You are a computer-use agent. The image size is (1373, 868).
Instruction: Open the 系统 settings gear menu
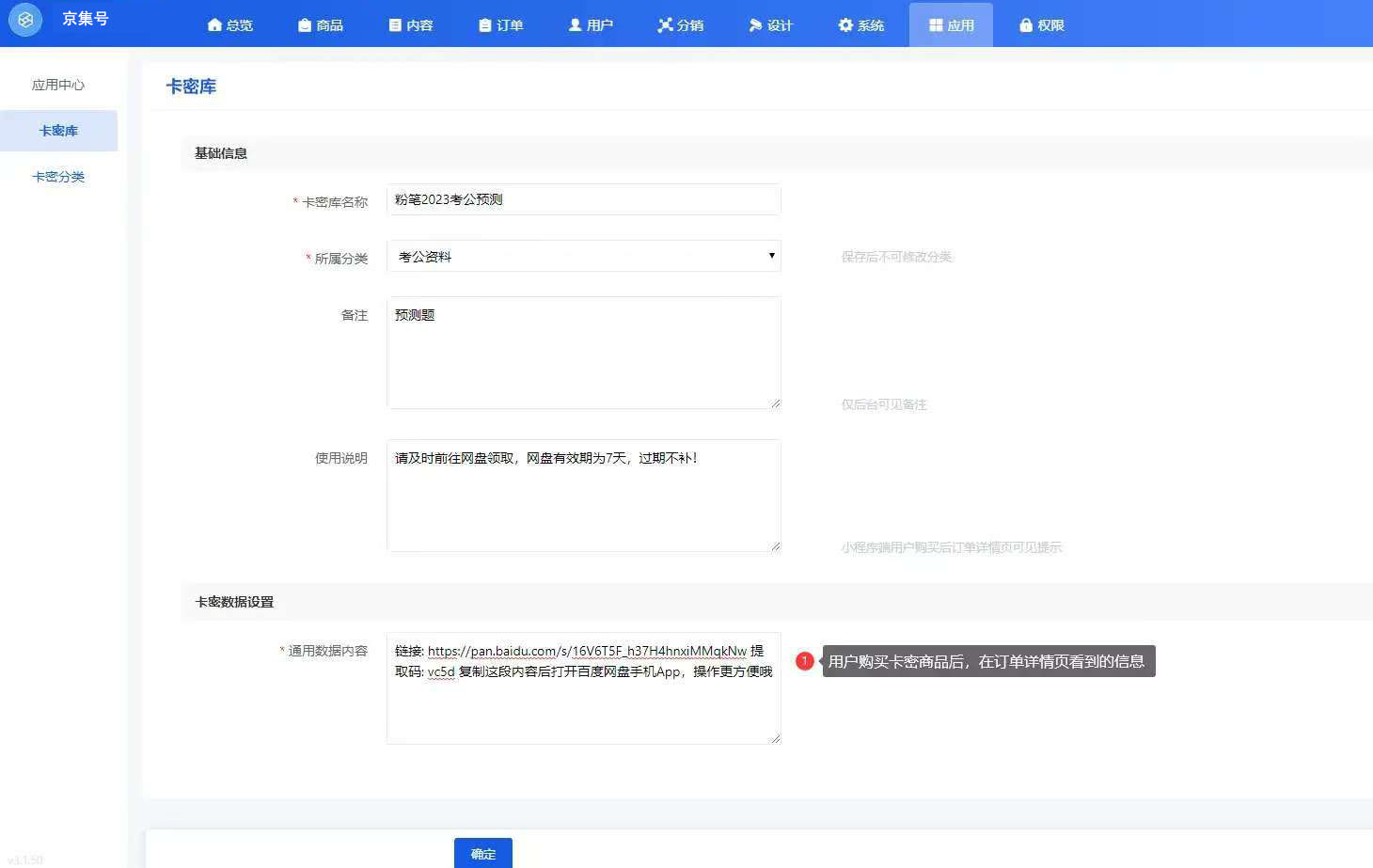[860, 25]
